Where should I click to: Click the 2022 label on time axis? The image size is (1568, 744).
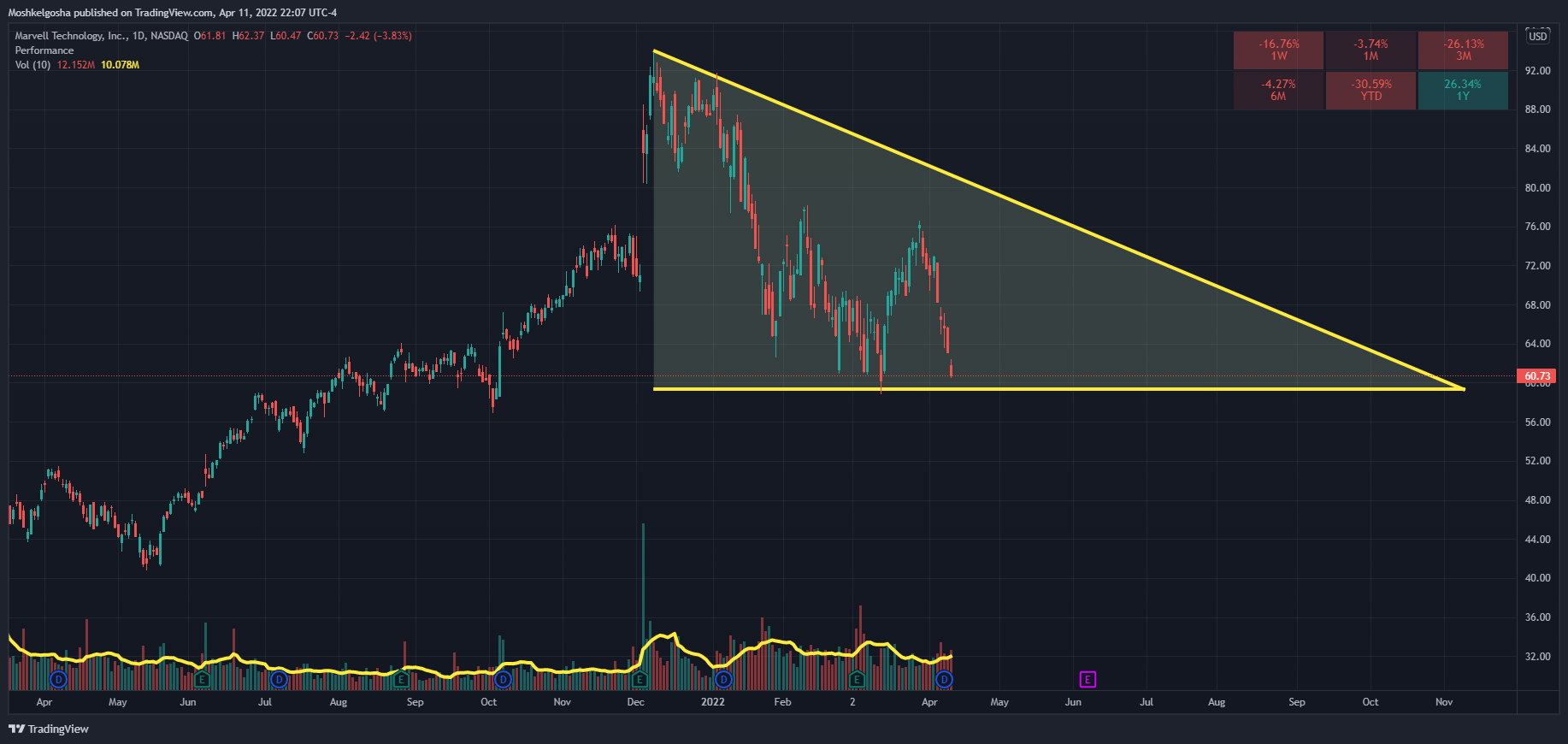click(712, 702)
